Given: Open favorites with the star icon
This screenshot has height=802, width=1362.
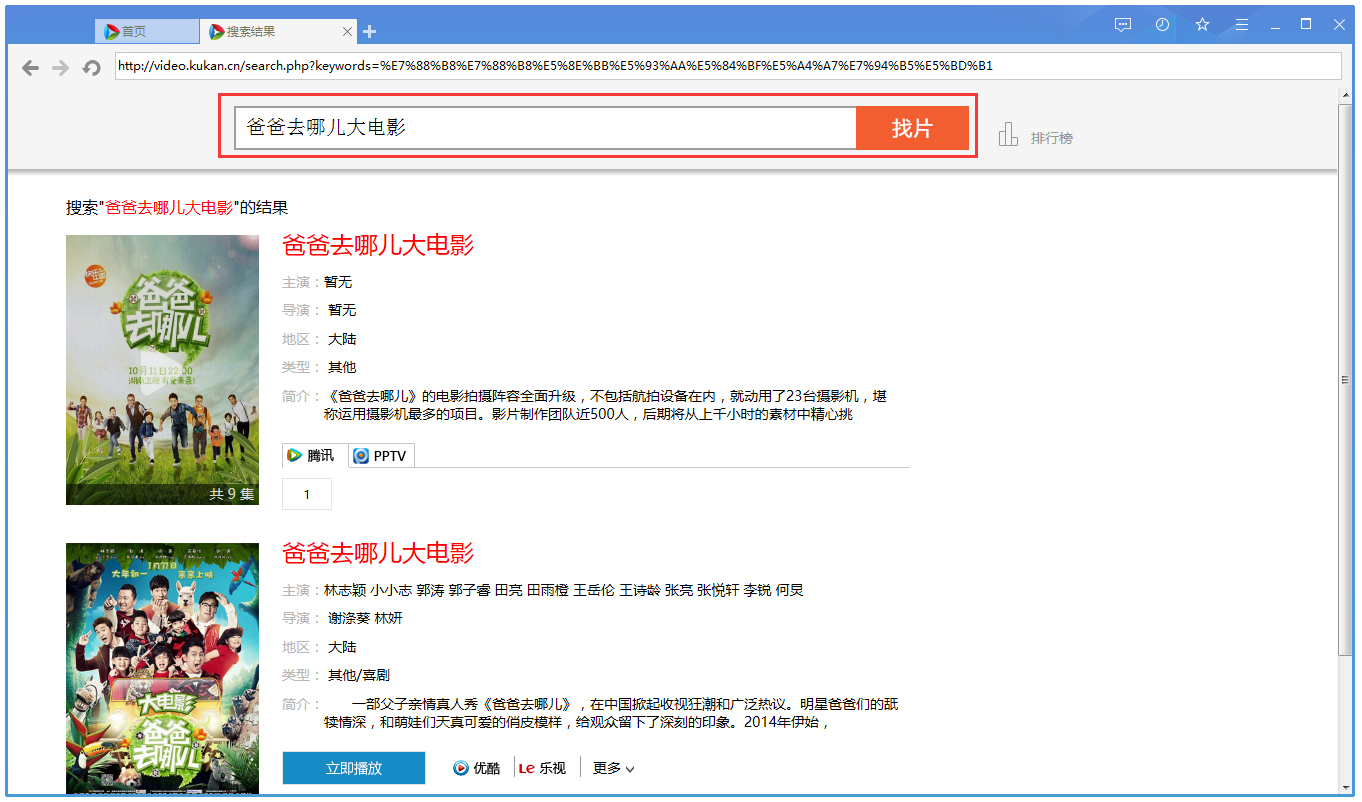Looking at the screenshot, I should 1202,25.
